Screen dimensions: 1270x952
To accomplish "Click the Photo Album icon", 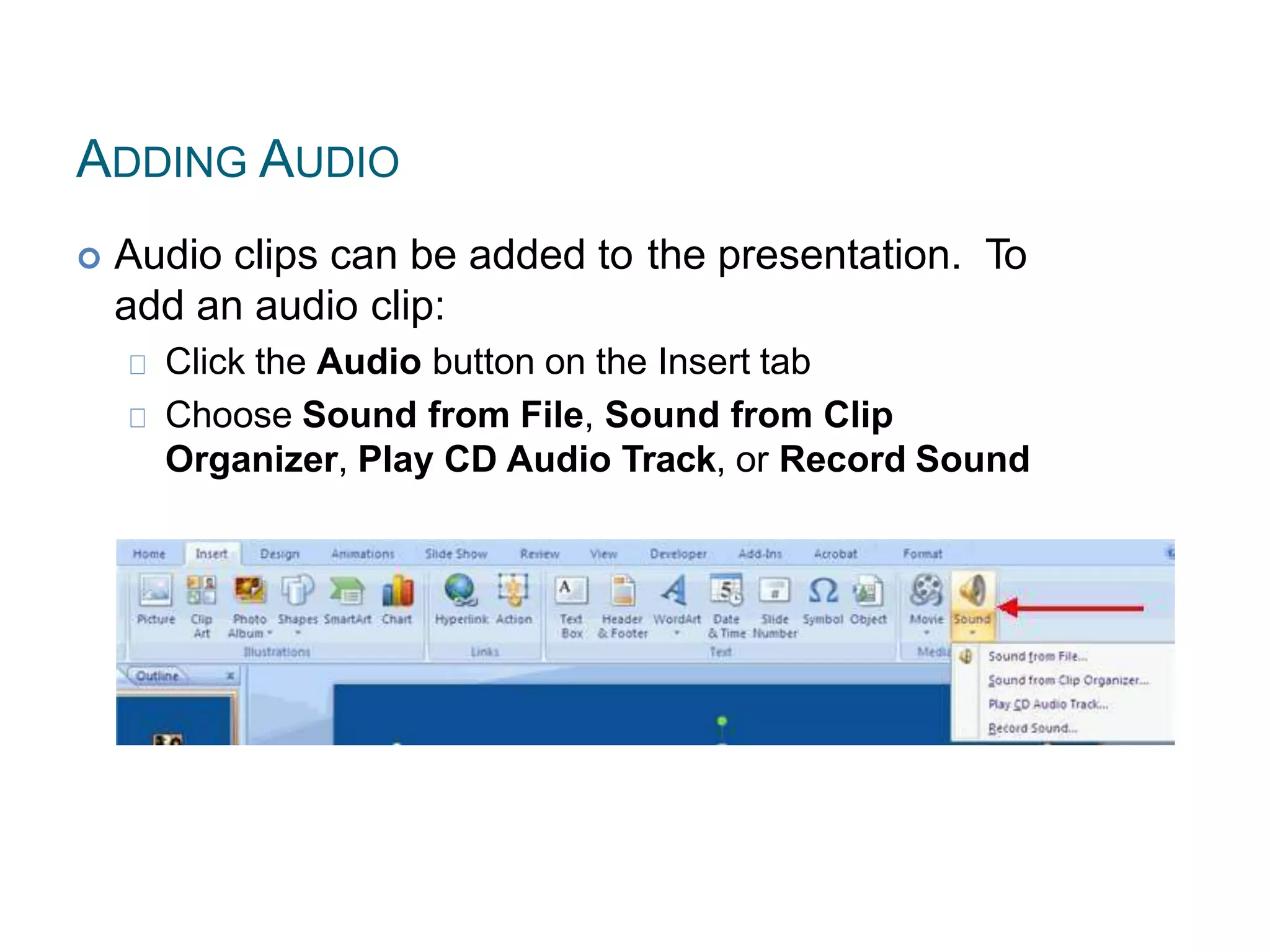I will pyautogui.click(x=249, y=590).
